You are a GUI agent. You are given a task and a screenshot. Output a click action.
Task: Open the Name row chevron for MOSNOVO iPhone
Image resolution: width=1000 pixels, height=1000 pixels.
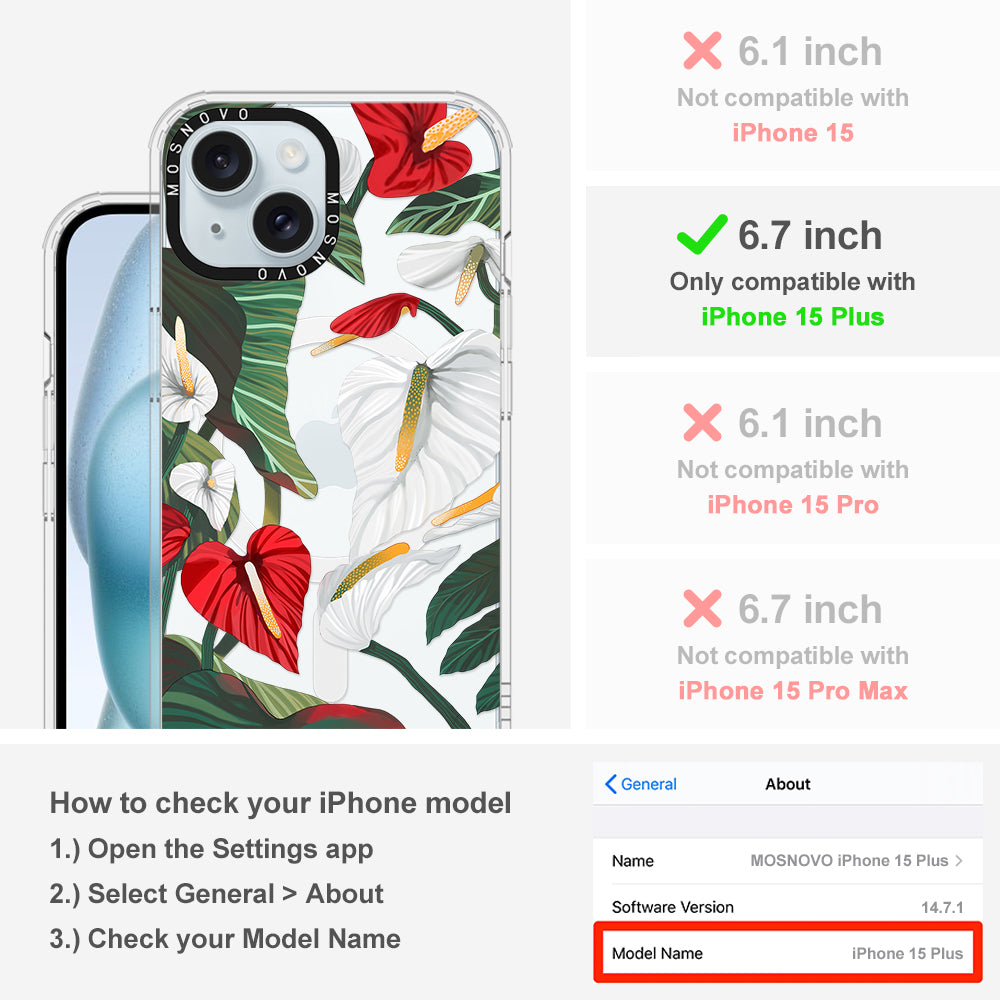[x=959, y=860]
